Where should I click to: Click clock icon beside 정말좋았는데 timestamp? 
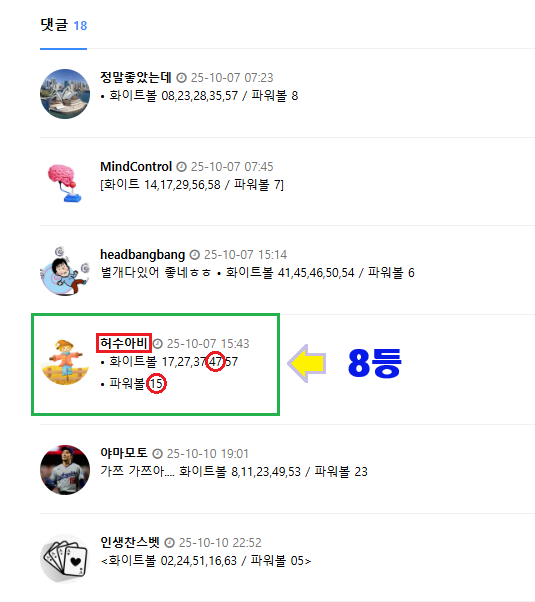pos(181,78)
